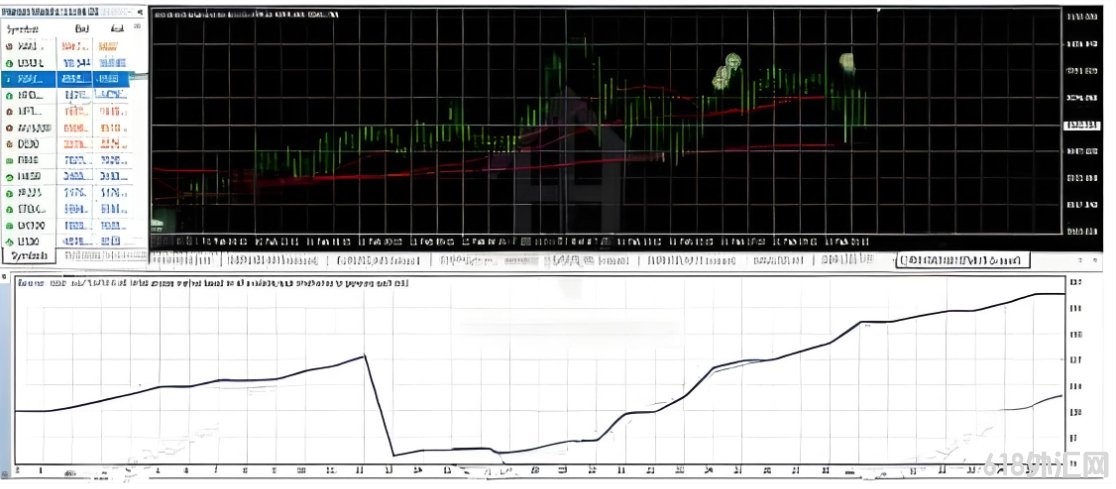
Task: Click the highlighted current price label on price axis
Action: click(1080, 125)
